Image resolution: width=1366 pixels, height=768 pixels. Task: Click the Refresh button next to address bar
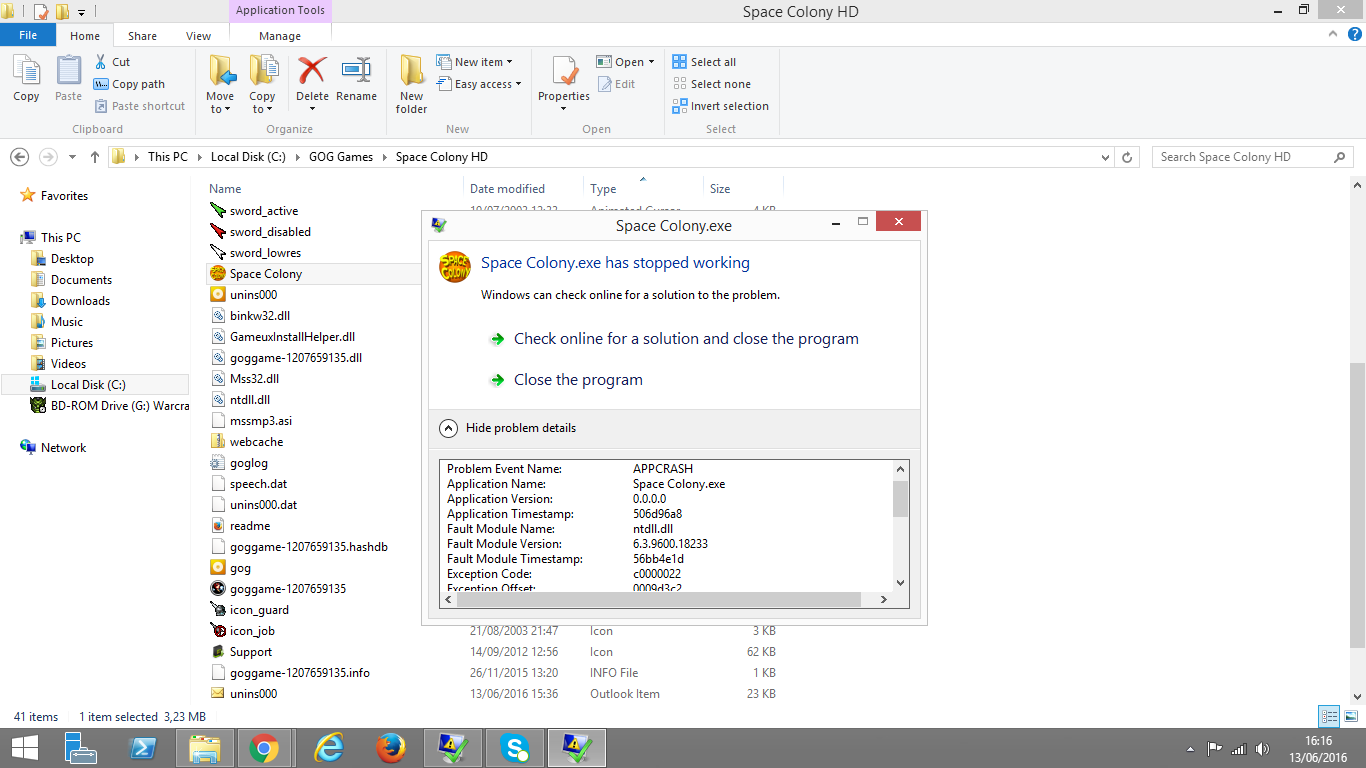pos(1128,157)
